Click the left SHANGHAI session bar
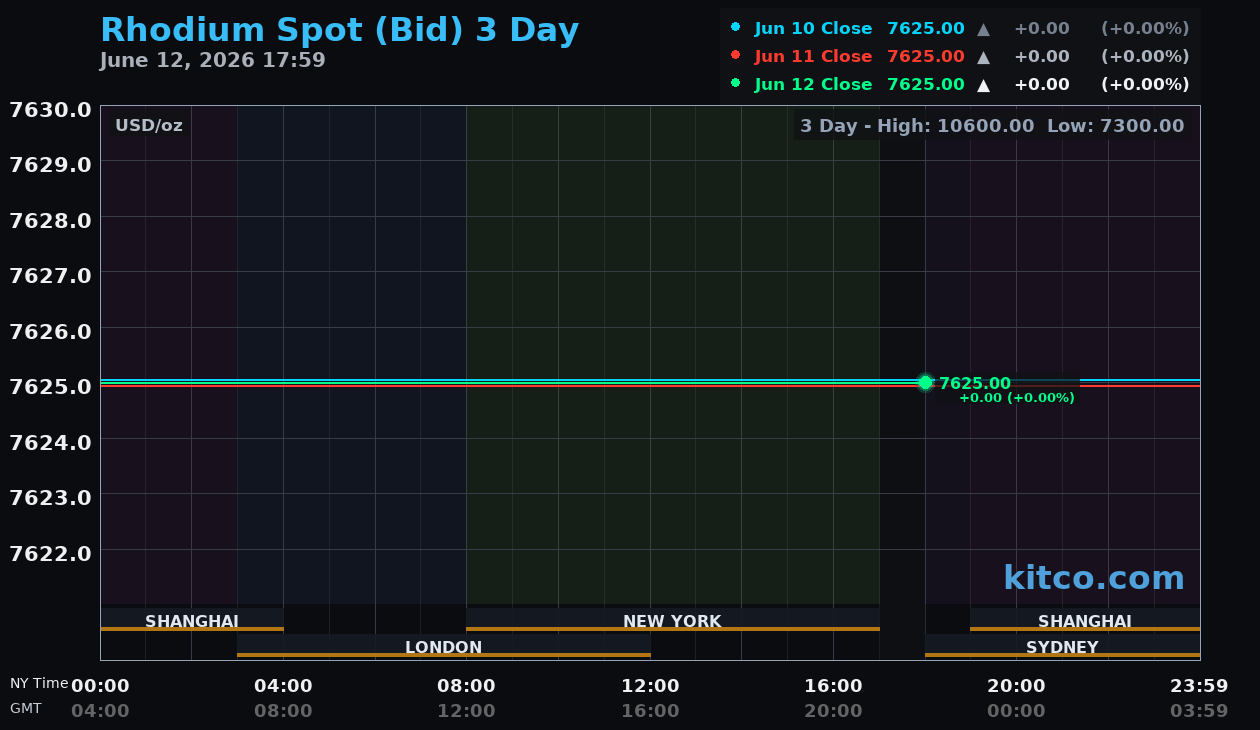Viewport: 1260px width, 730px height. tap(192, 621)
